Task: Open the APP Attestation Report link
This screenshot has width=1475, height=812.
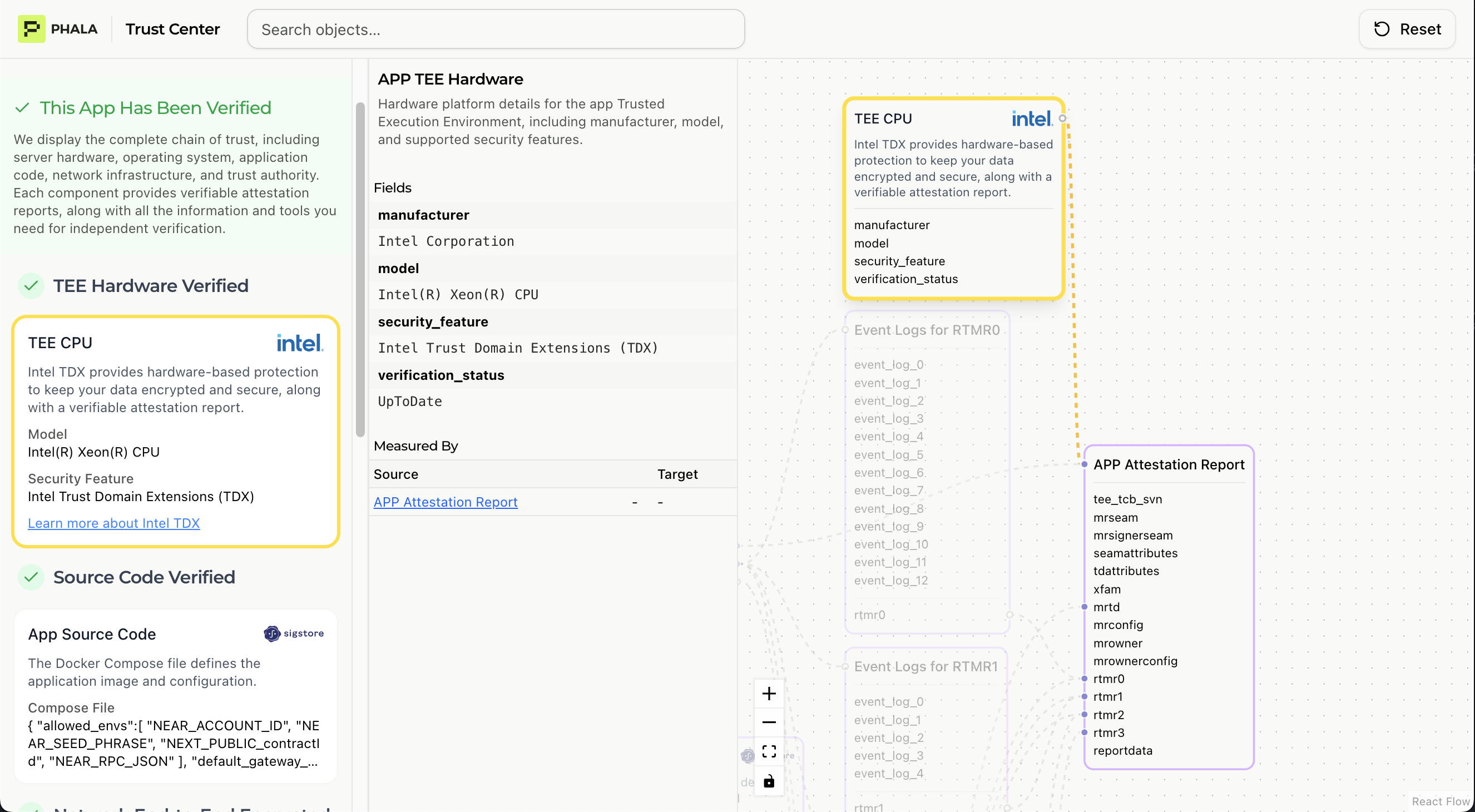Action: point(445,502)
